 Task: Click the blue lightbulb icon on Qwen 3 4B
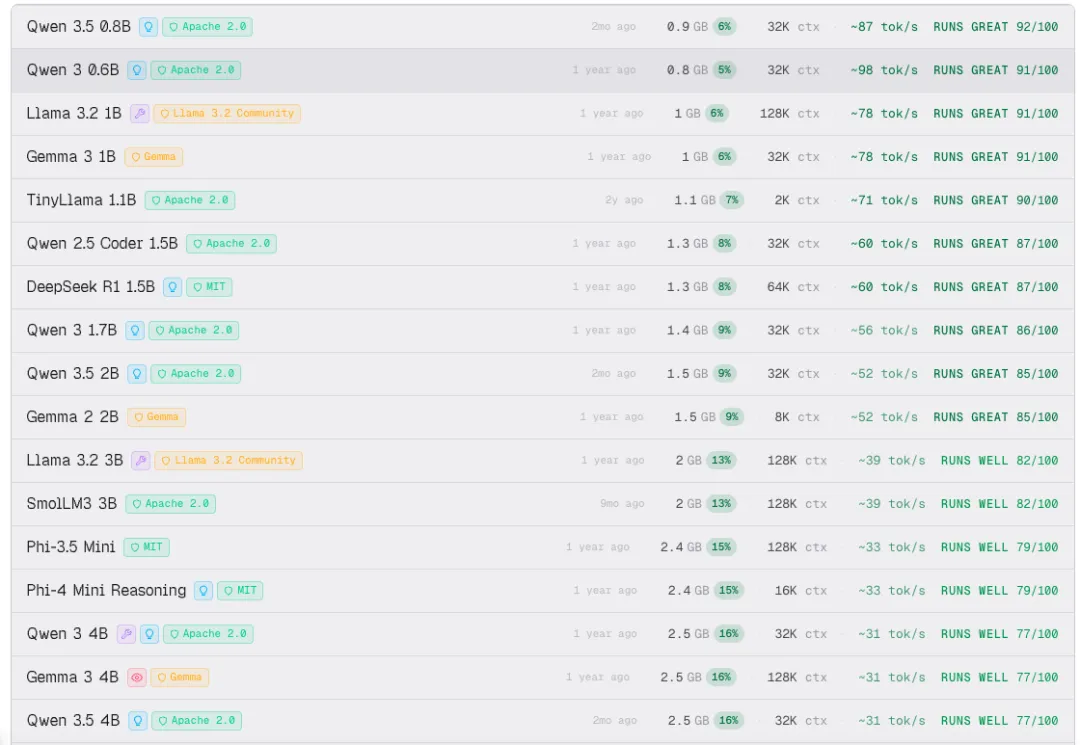(x=149, y=634)
